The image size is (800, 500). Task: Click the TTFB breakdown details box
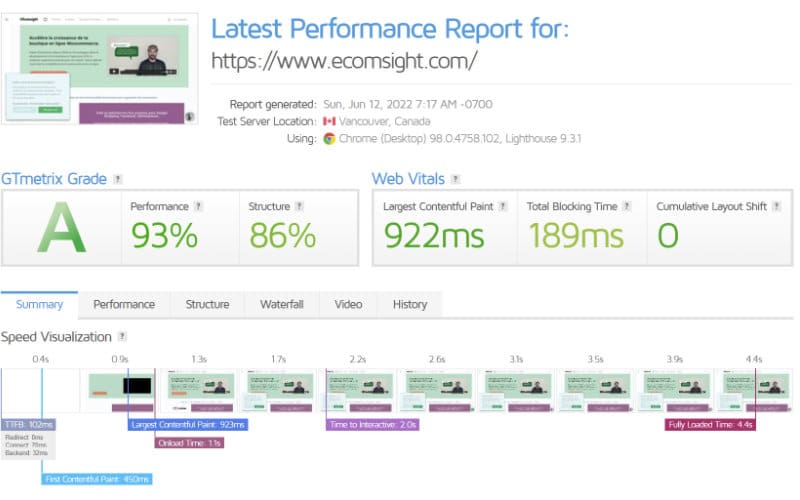tap(28, 445)
